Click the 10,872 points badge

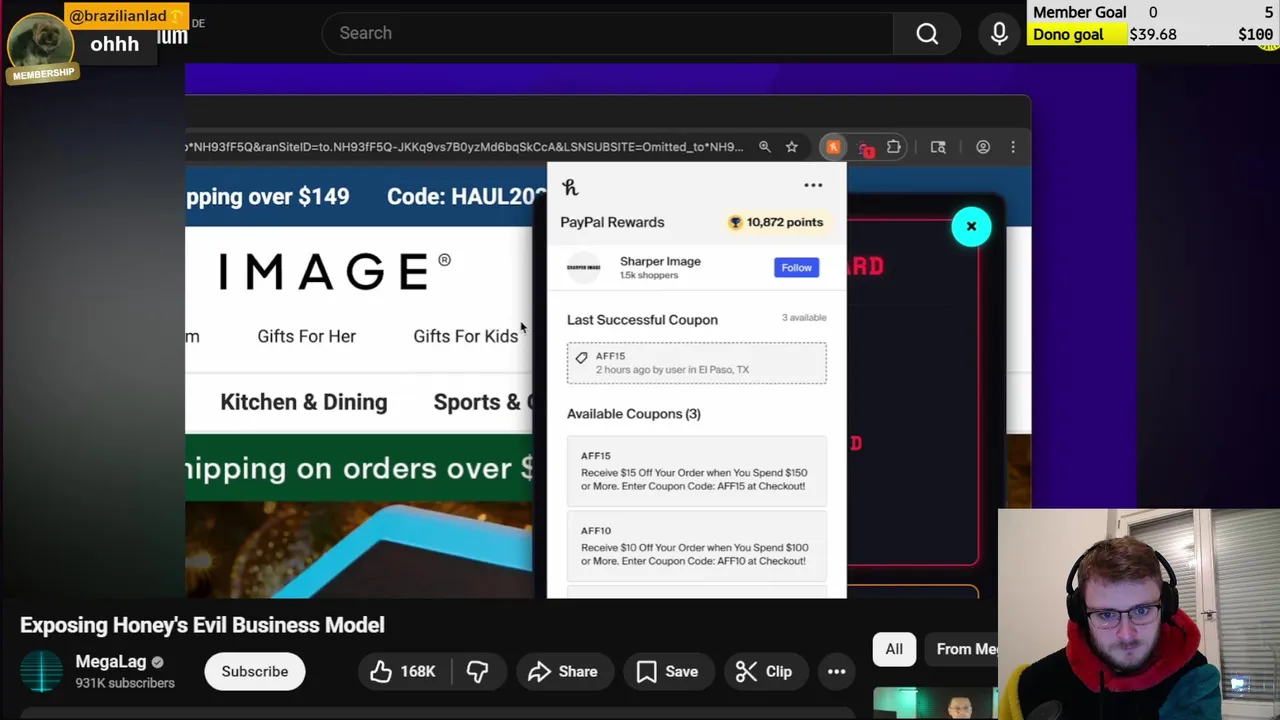776,222
